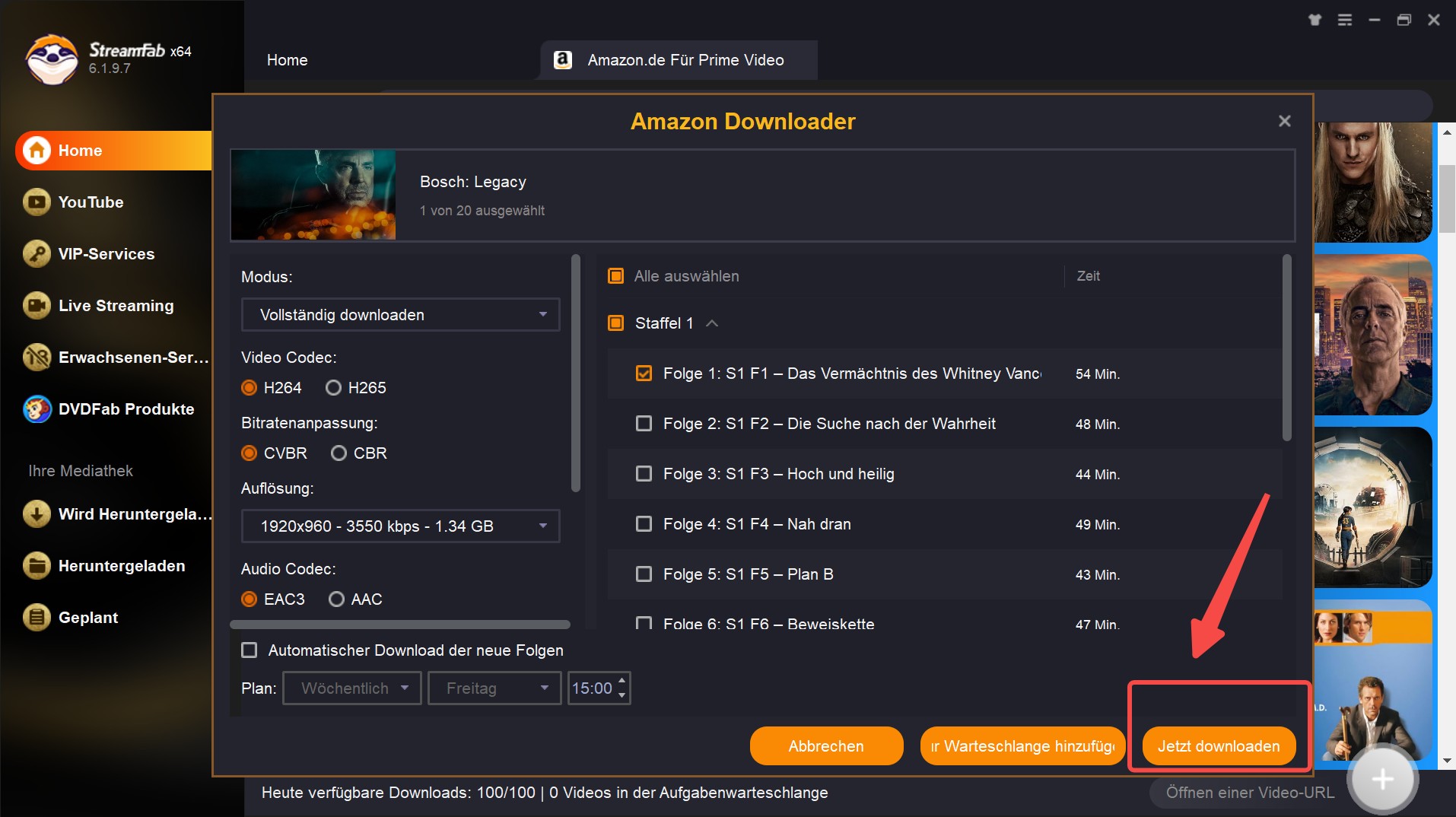Decrease time with 15:00 down arrow

[x=622, y=695]
